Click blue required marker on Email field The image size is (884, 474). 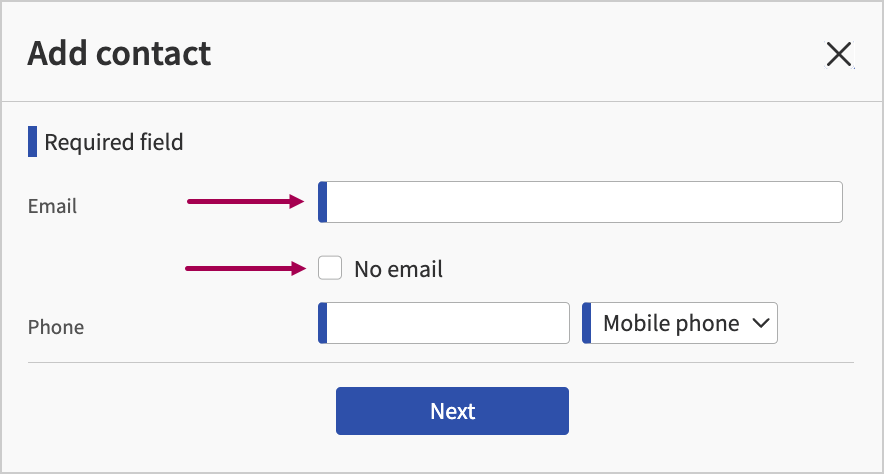(322, 202)
